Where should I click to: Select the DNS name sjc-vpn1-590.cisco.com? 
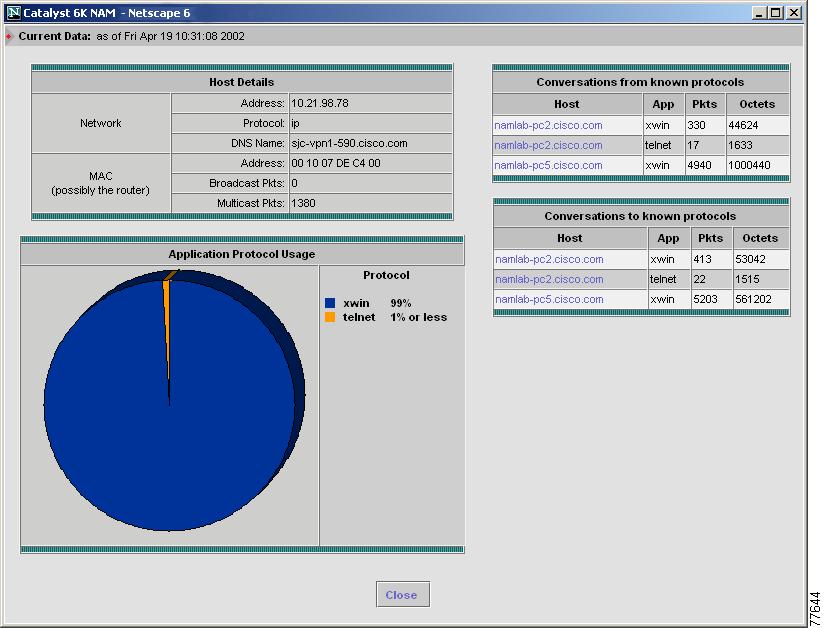click(x=349, y=143)
